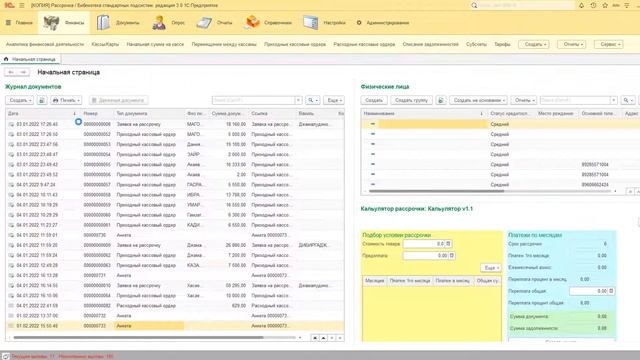Open Расходные кассовые ордера link
Image resolution: width=640 pixels, height=360 pixels.
[x=364, y=44]
